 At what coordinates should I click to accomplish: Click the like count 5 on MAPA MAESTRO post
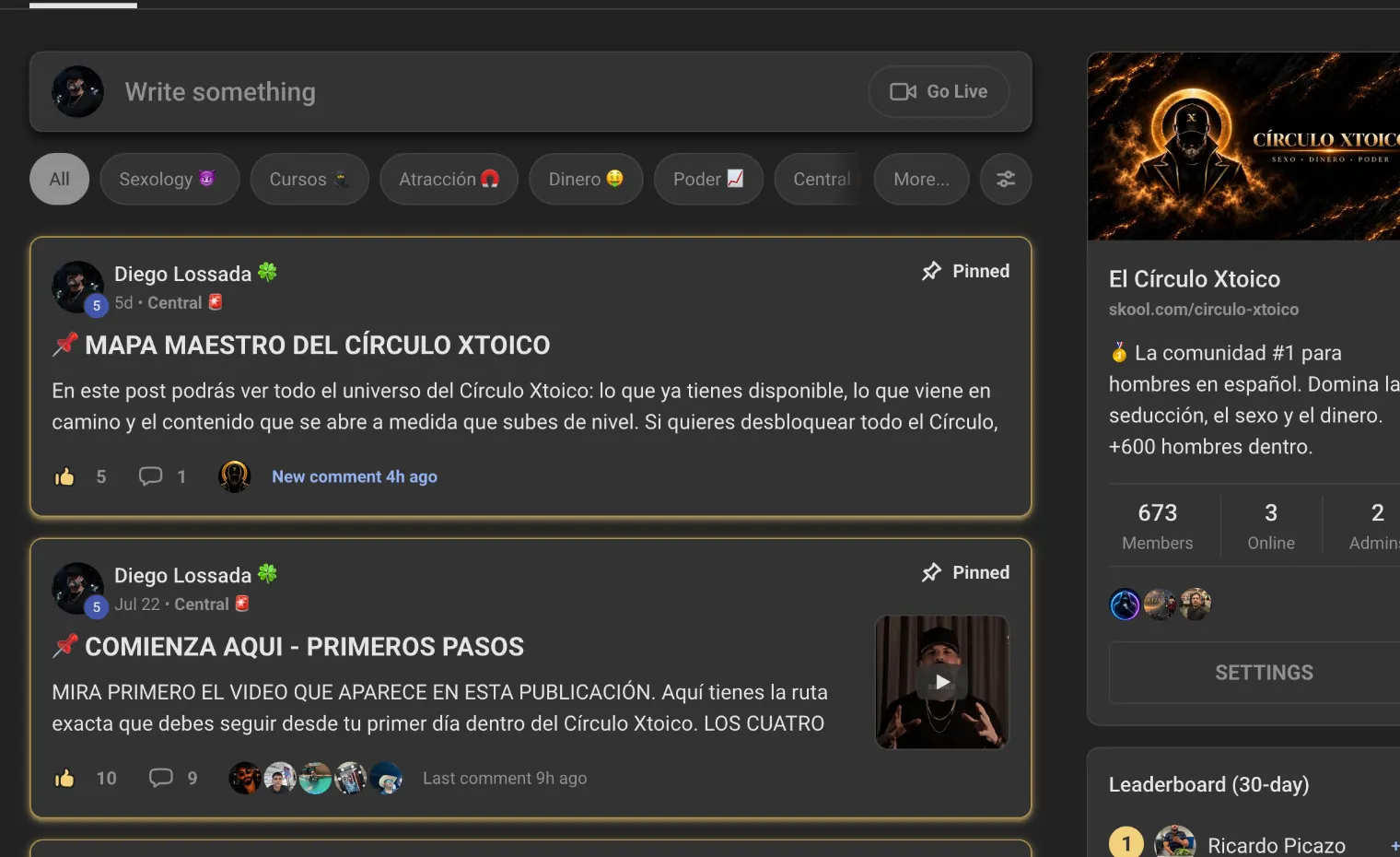101,476
